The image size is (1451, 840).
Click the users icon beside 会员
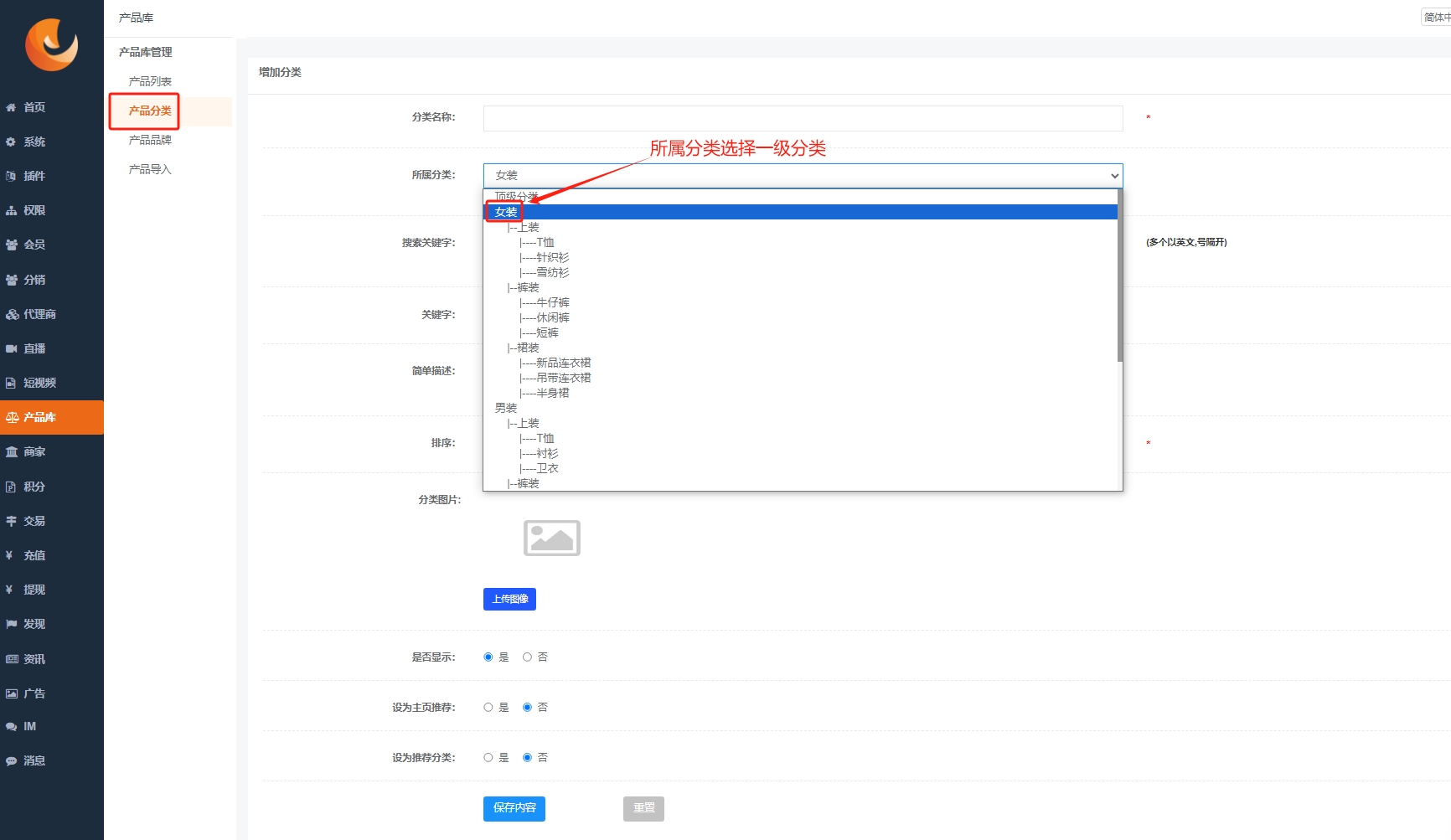click(x=11, y=245)
